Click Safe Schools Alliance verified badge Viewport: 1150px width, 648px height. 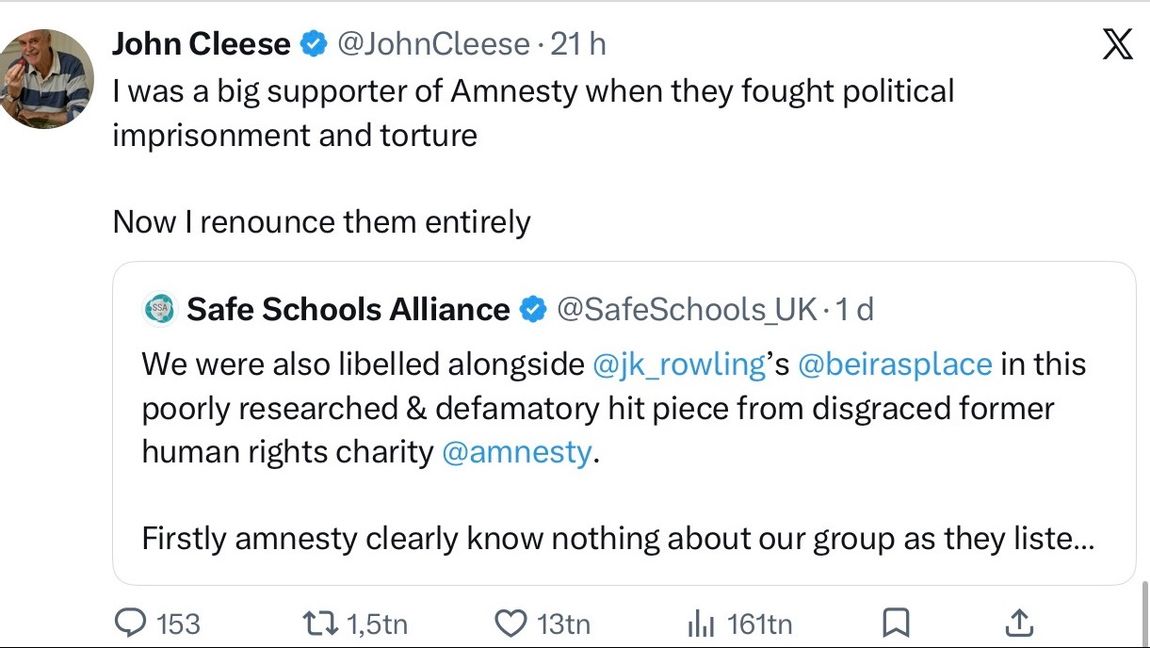[533, 309]
